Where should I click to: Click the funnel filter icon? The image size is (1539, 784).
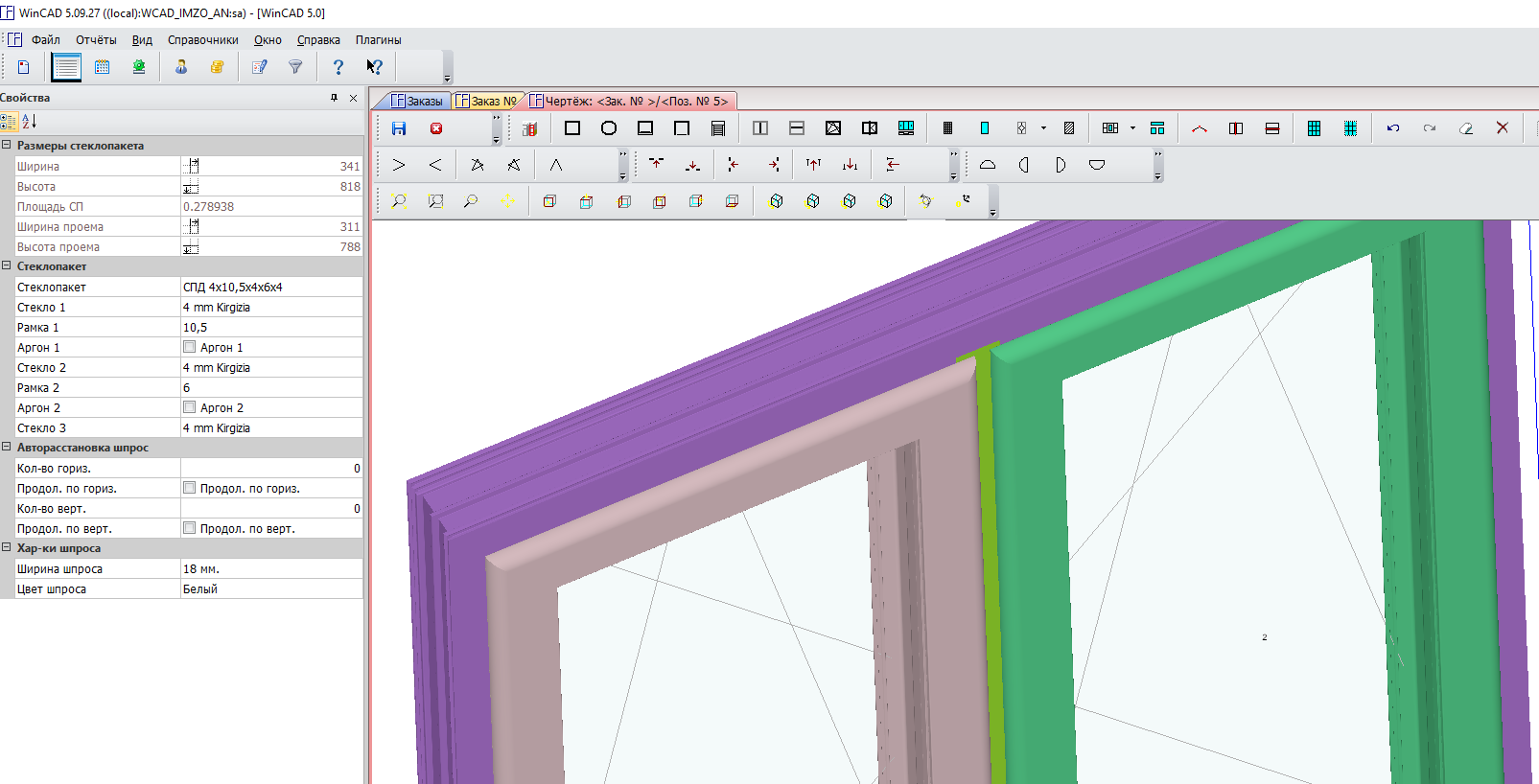tap(295, 67)
